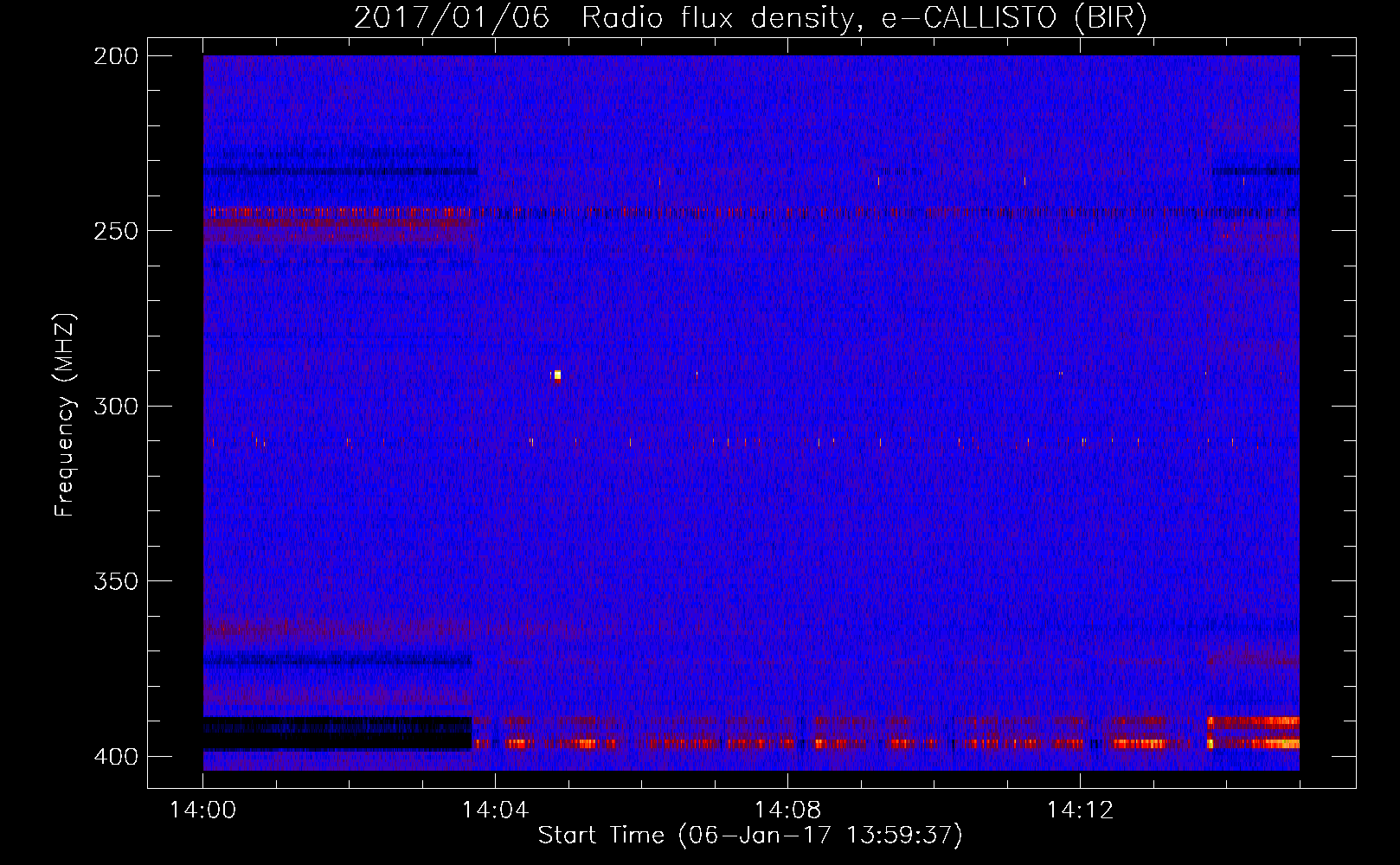Click the 250 frequency tick label
This screenshot has height=865, width=1400.
coord(116,231)
